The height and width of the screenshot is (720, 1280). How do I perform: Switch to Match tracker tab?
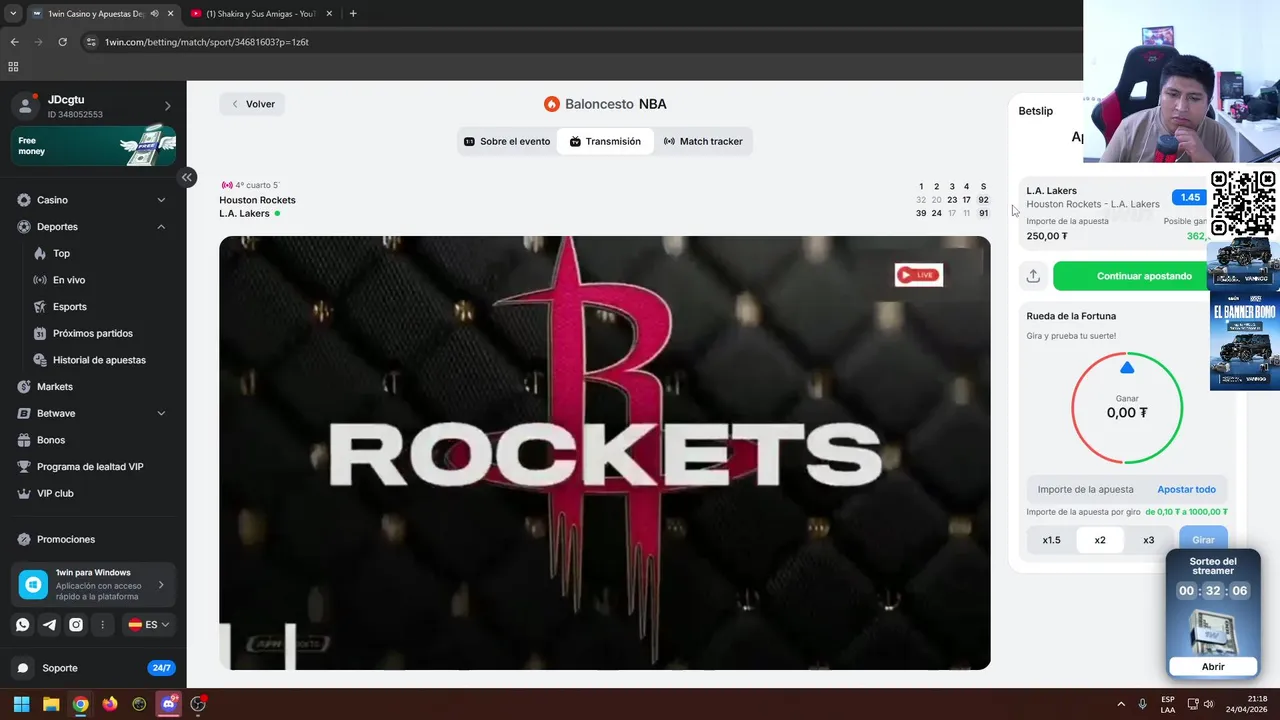(703, 142)
